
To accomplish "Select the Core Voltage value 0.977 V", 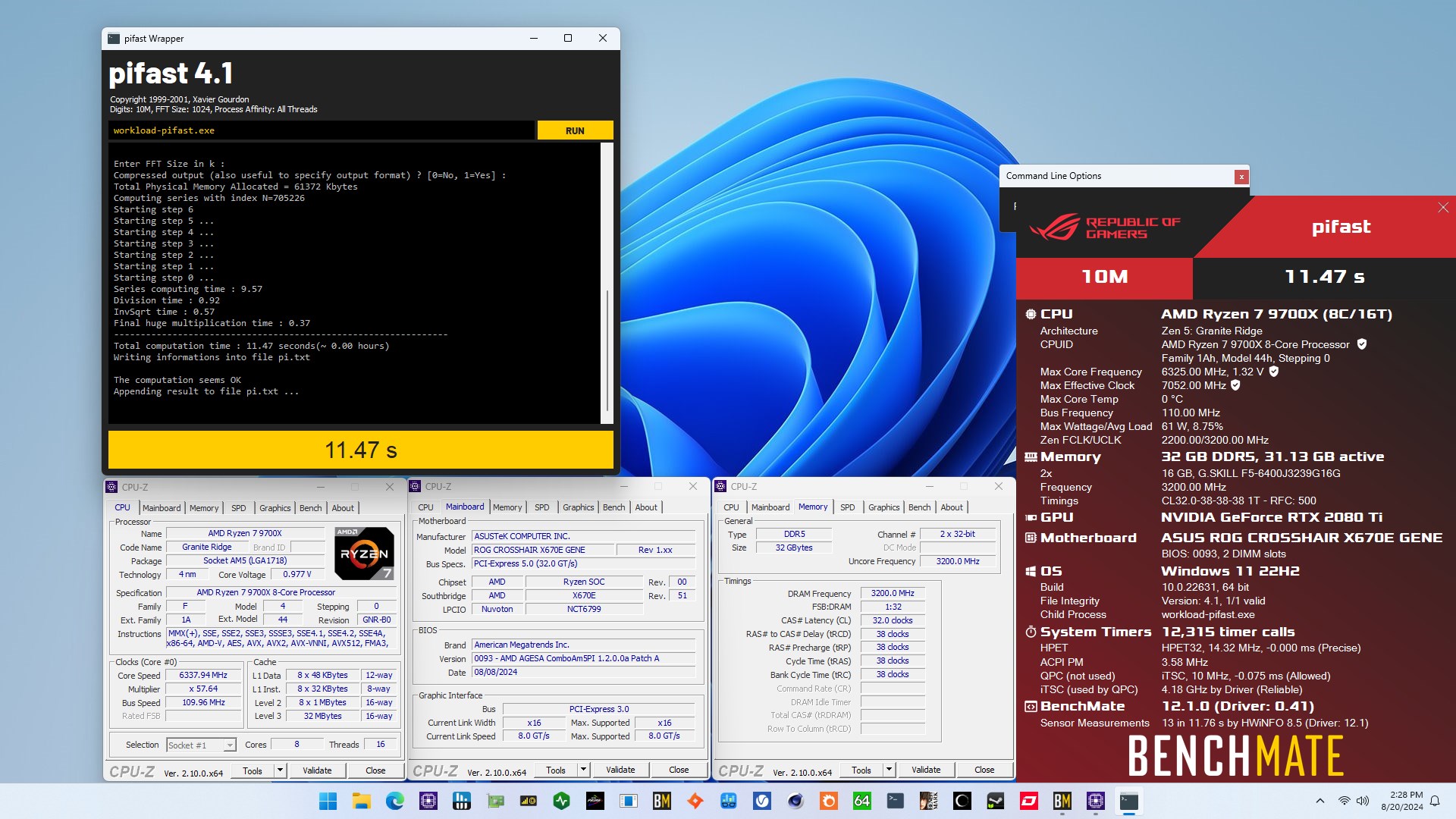I will (x=297, y=575).
